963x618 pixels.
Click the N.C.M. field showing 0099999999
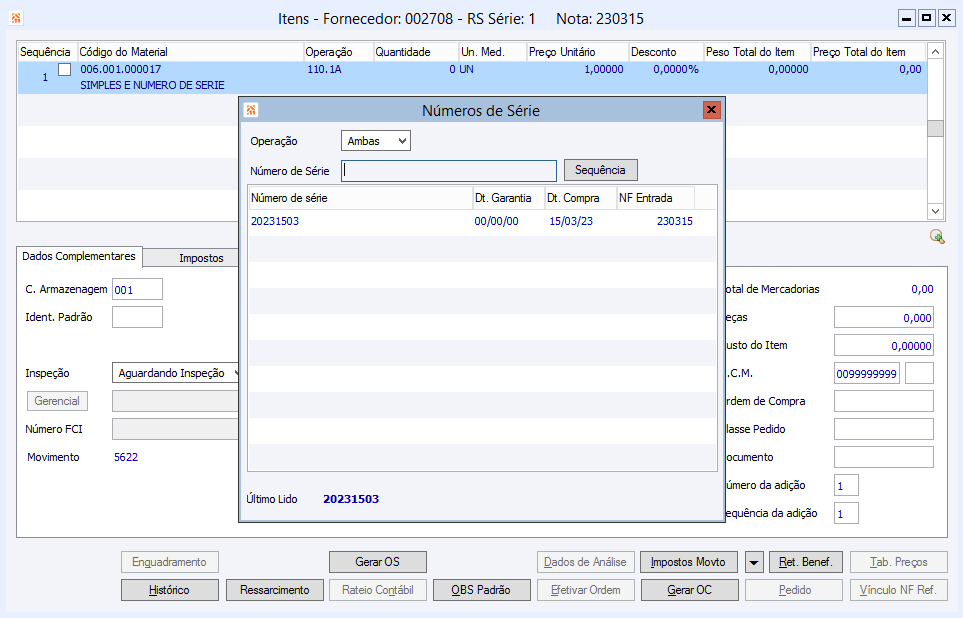(867, 374)
